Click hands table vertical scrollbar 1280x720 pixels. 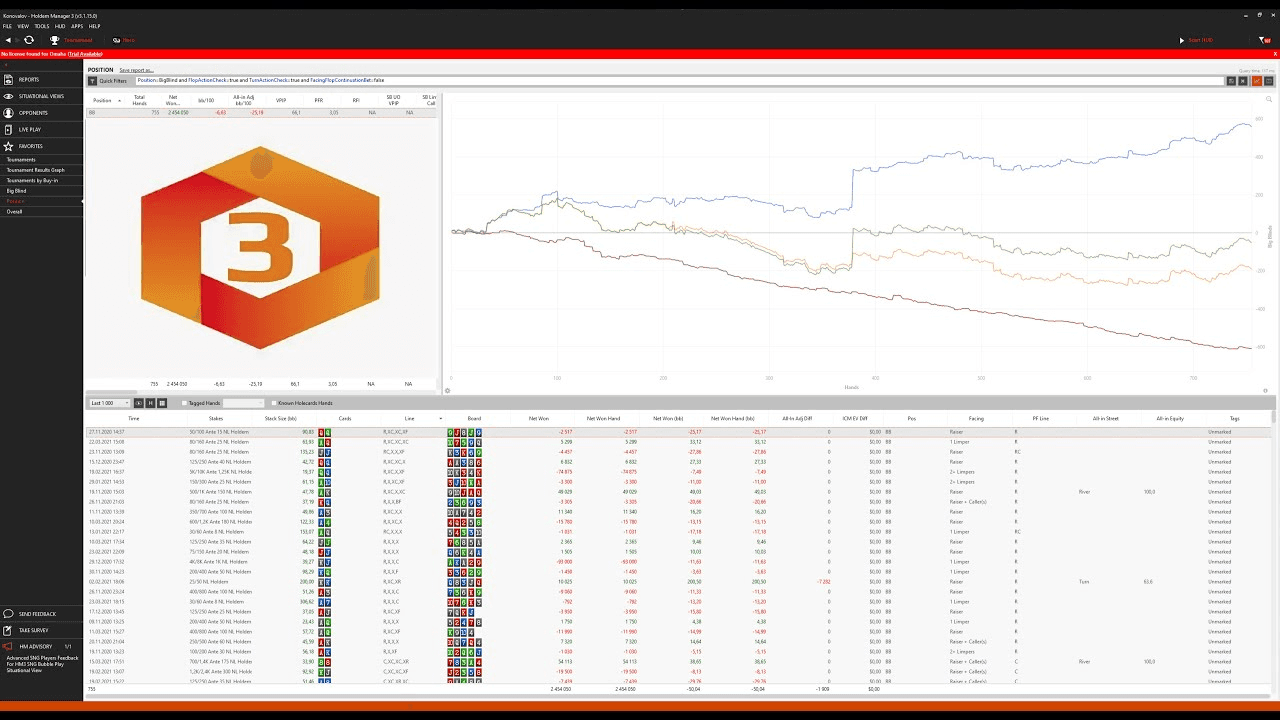click(x=1274, y=416)
